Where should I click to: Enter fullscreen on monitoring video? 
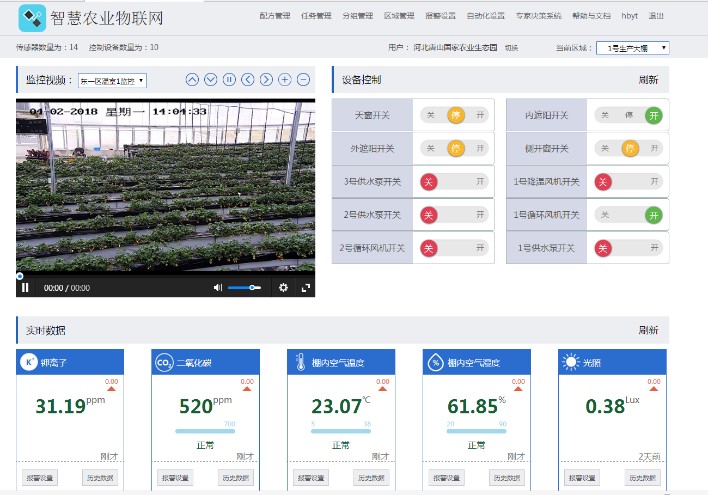(x=306, y=288)
